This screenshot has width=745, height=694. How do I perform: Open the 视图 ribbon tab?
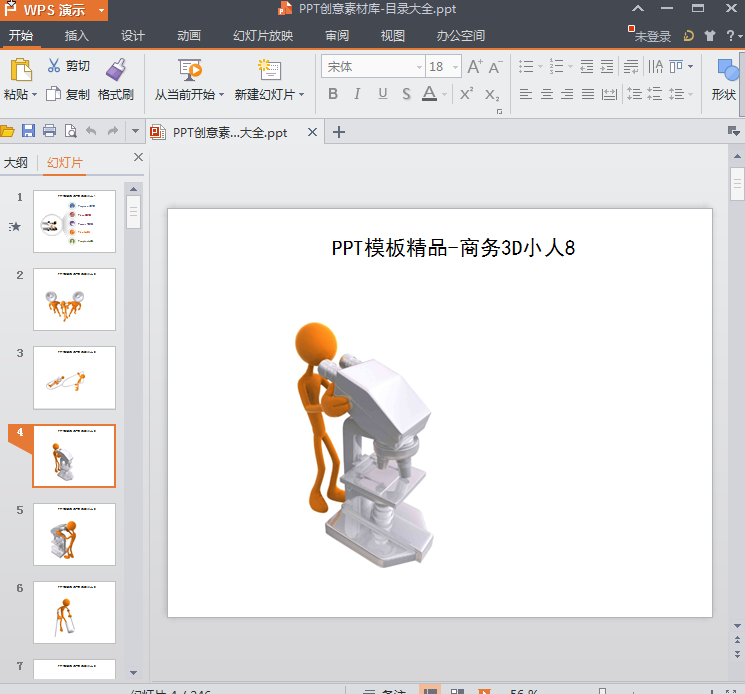[x=392, y=36]
